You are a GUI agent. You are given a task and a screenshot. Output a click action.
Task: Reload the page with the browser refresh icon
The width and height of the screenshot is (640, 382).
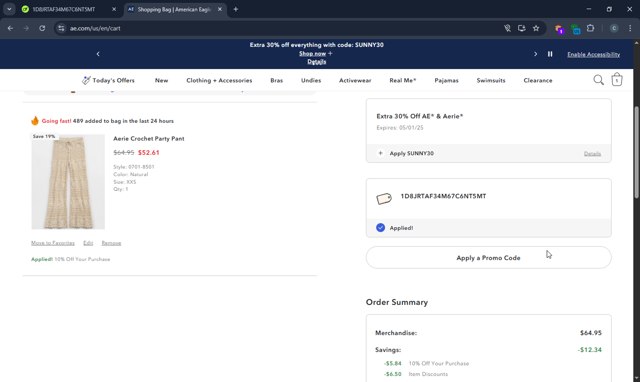(42, 28)
